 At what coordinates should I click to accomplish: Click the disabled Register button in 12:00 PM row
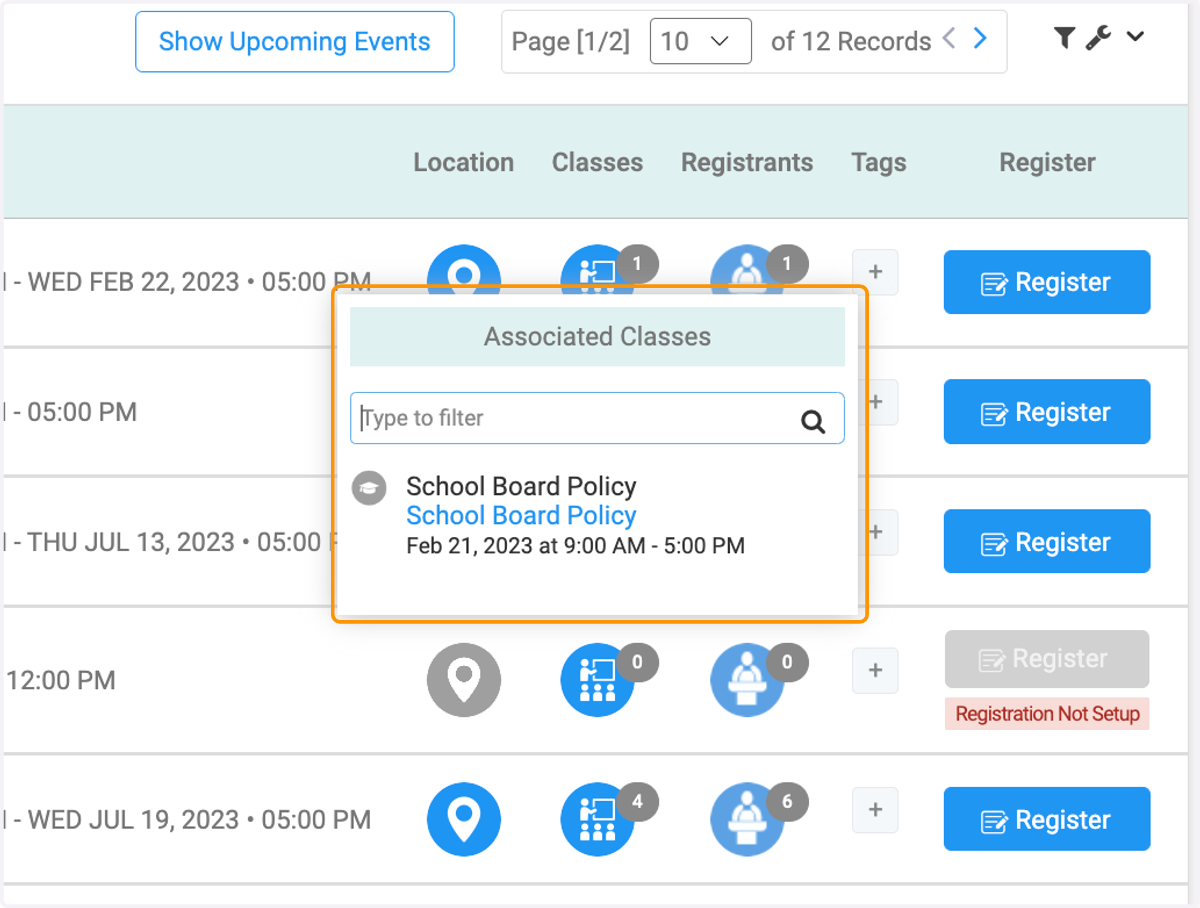click(x=1047, y=659)
